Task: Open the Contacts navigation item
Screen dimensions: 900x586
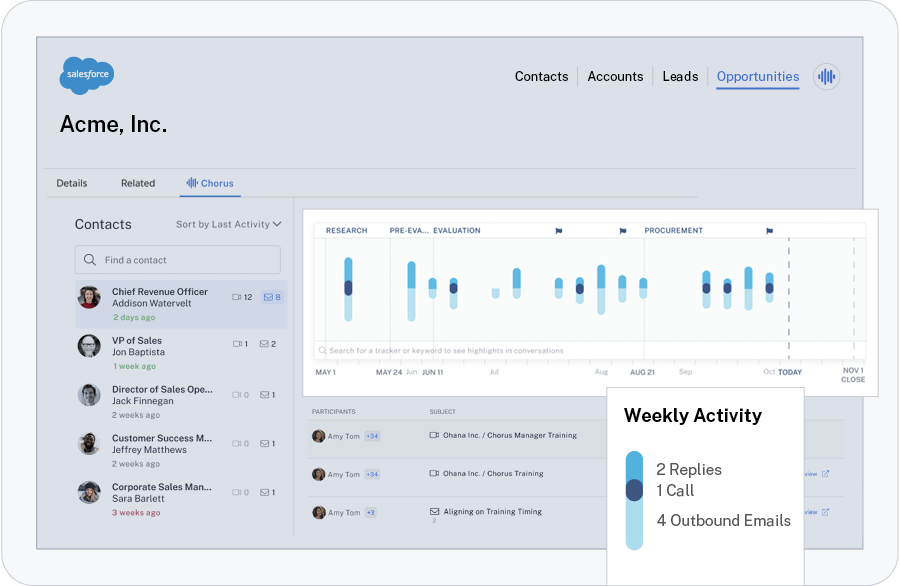Action: click(541, 76)
